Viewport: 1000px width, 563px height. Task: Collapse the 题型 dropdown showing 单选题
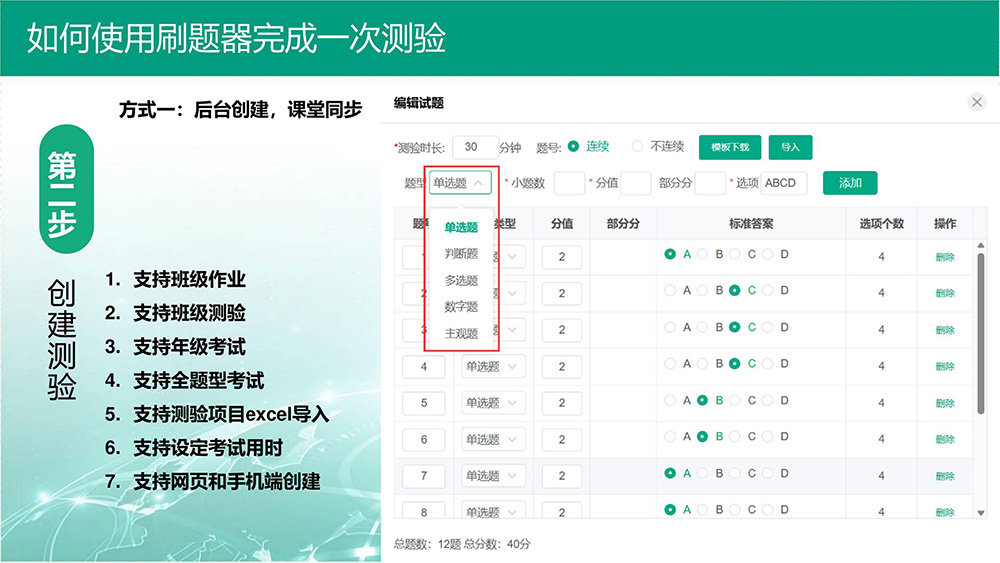[461, 183]
